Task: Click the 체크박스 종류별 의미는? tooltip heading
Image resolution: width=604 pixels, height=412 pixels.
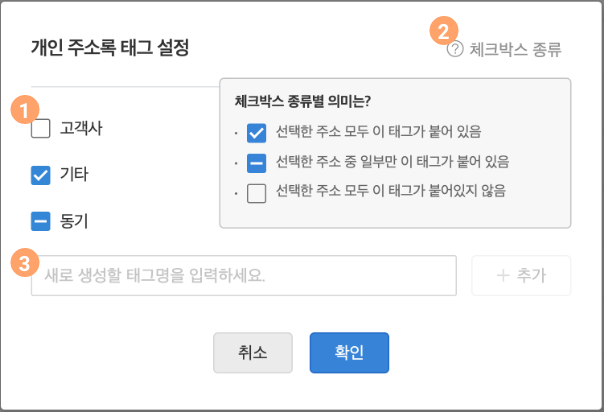Action: [x=302, y=101]
